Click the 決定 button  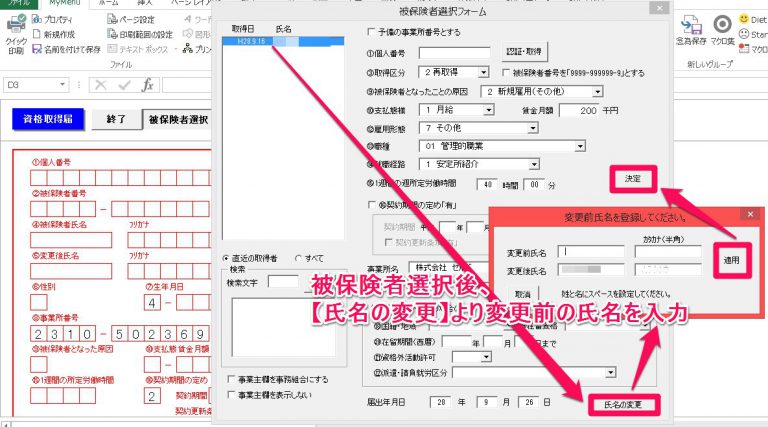(633, 178)
